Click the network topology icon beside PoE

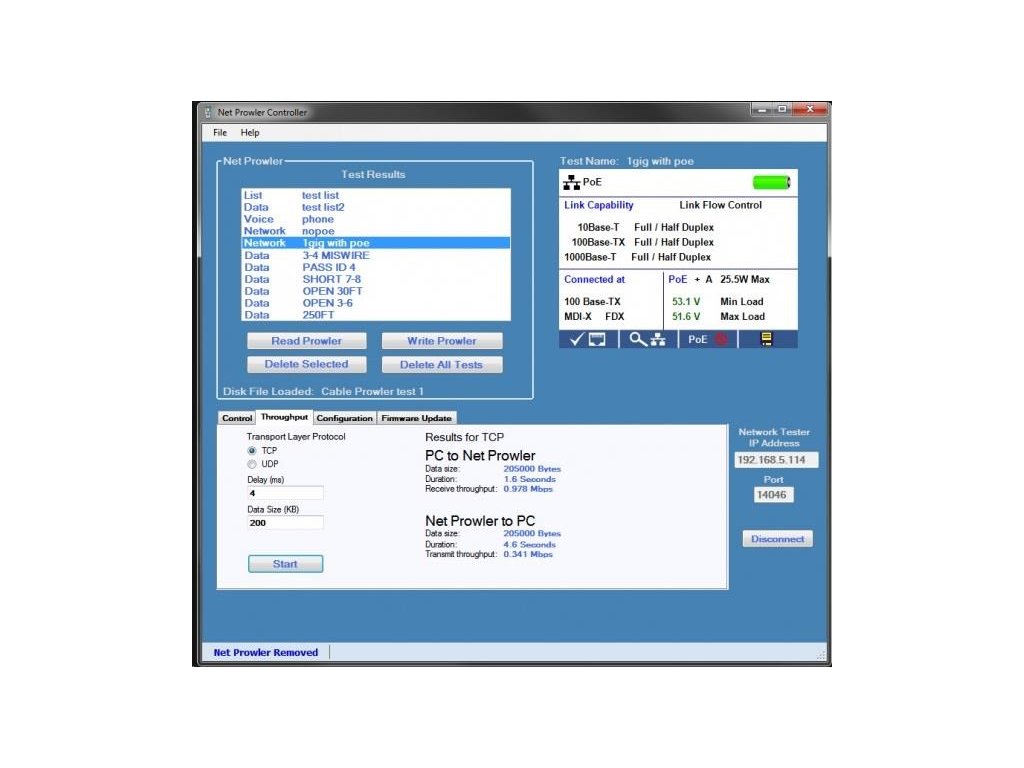[571, 183]
